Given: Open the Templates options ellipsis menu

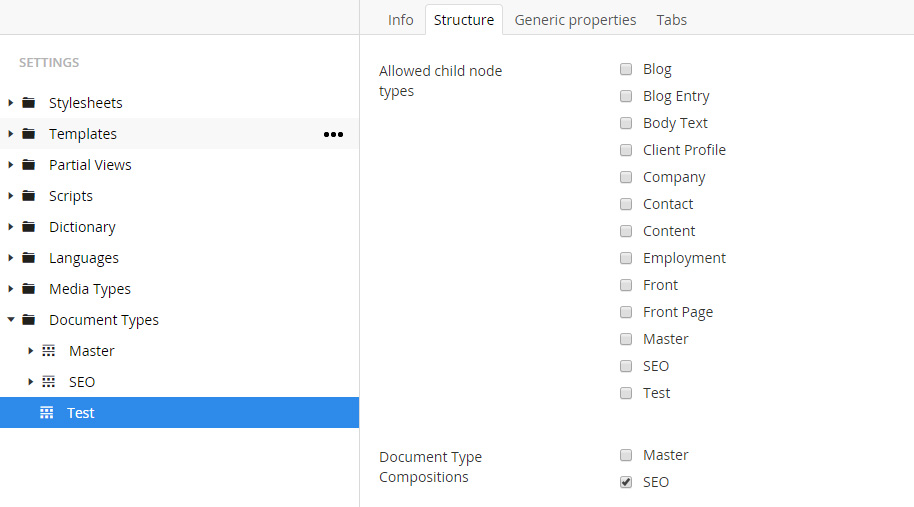Looking at the screenshot, I should click(x=333, y=134).
